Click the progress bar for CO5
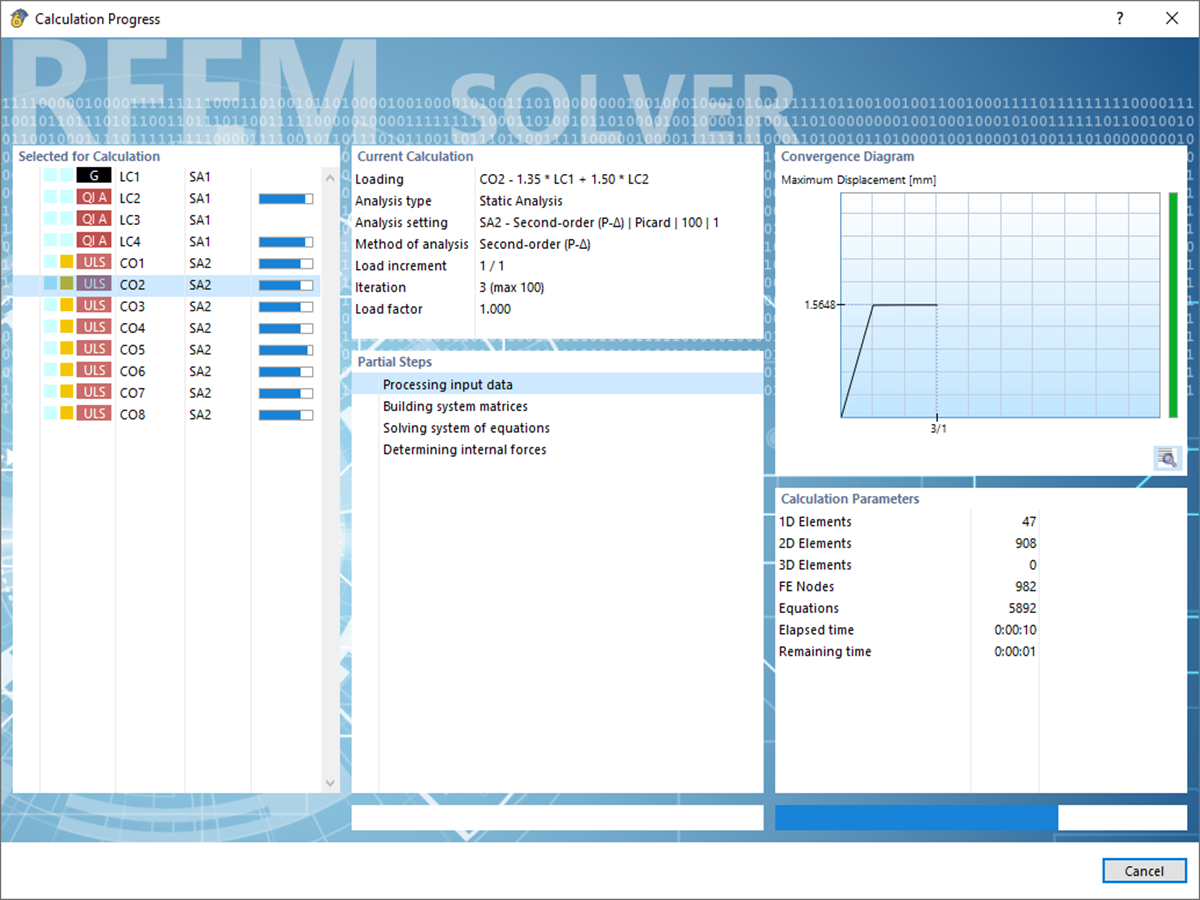The width and height of the screenshot is (1200, 900). [x=286, y=350]
